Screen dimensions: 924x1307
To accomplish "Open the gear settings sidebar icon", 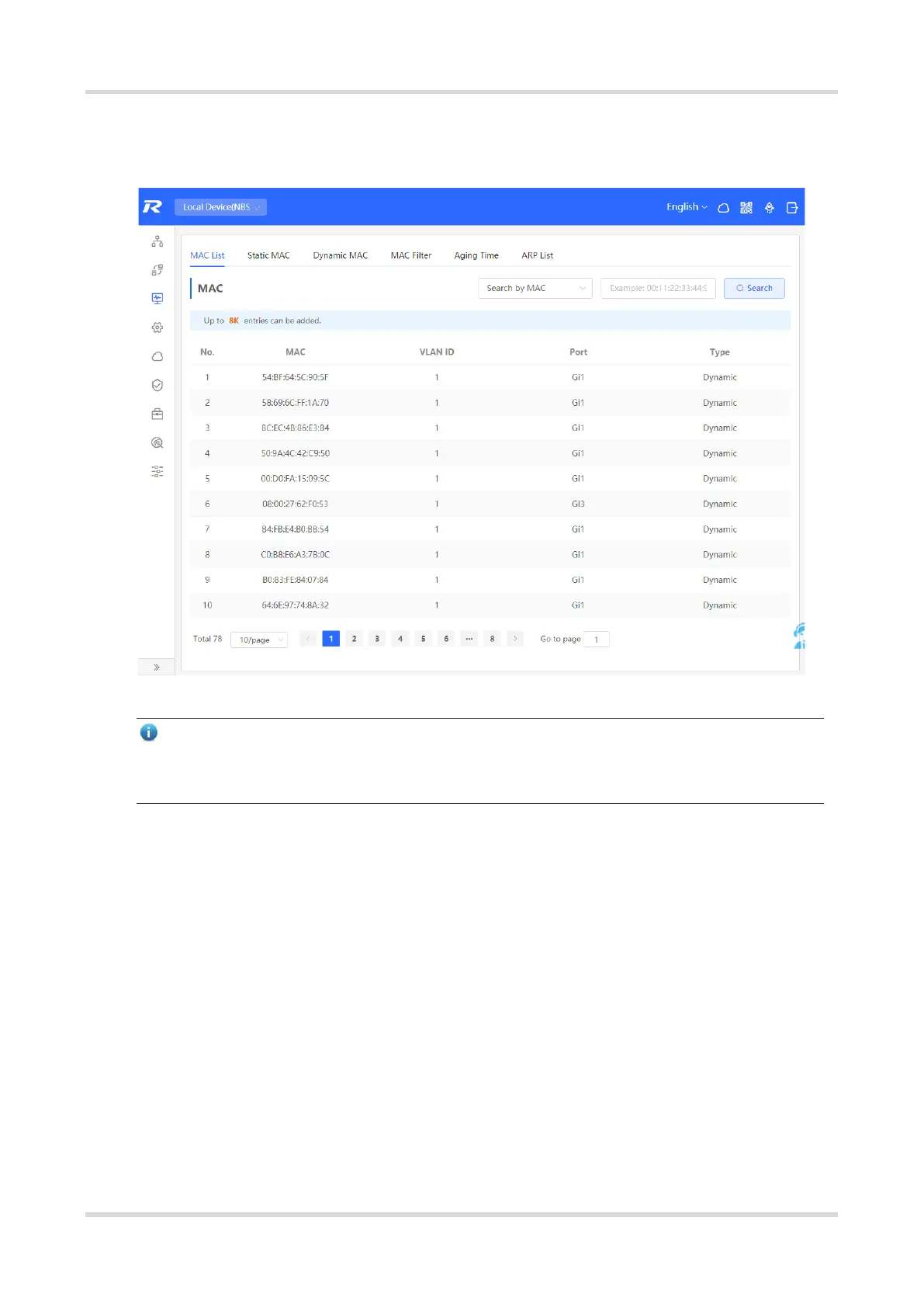I will (157, 328).
